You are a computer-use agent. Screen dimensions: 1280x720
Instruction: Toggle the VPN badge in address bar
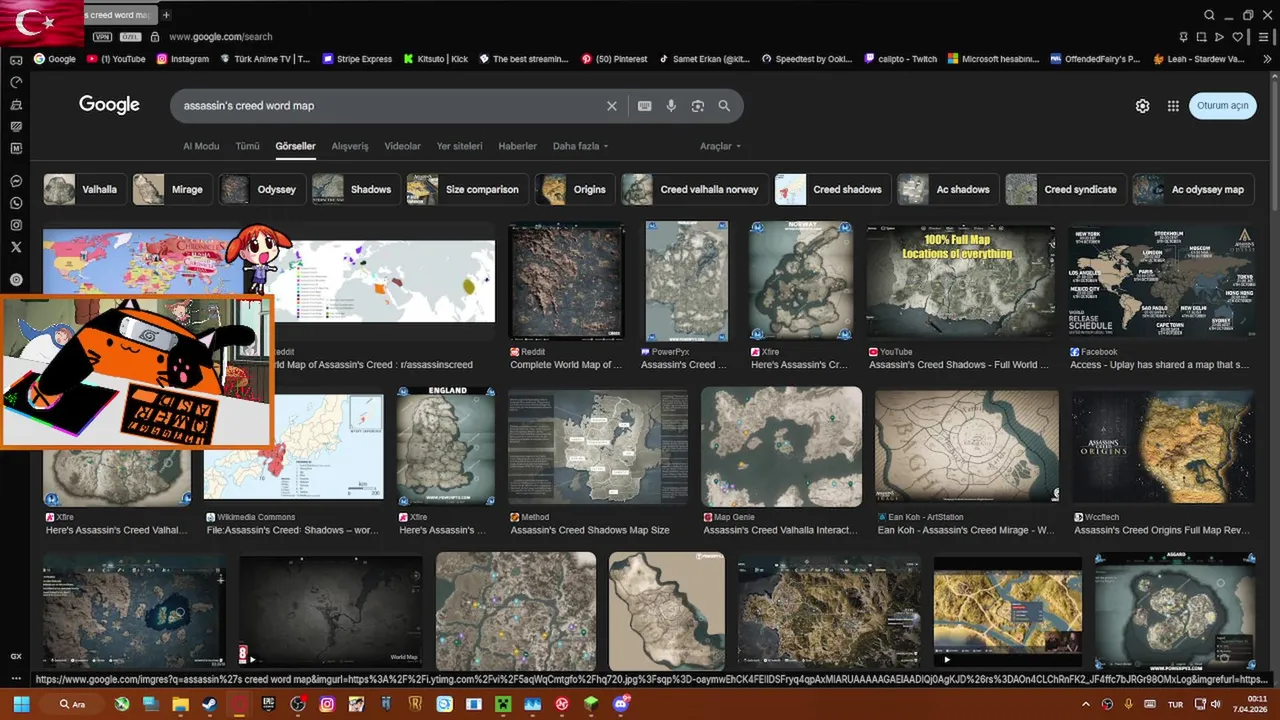click(x=102, y=37)
